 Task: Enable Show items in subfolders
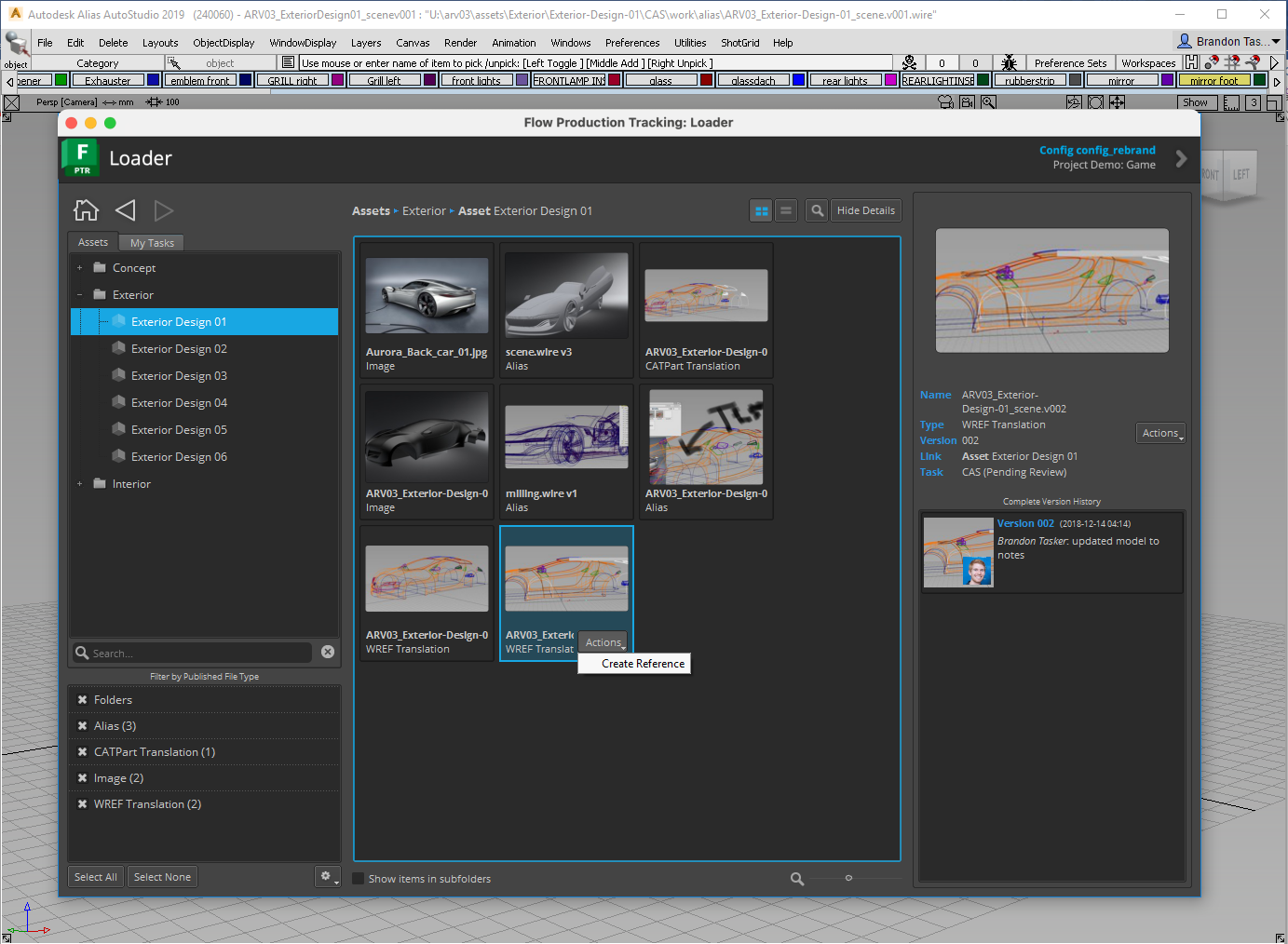(x=358, y=879)
